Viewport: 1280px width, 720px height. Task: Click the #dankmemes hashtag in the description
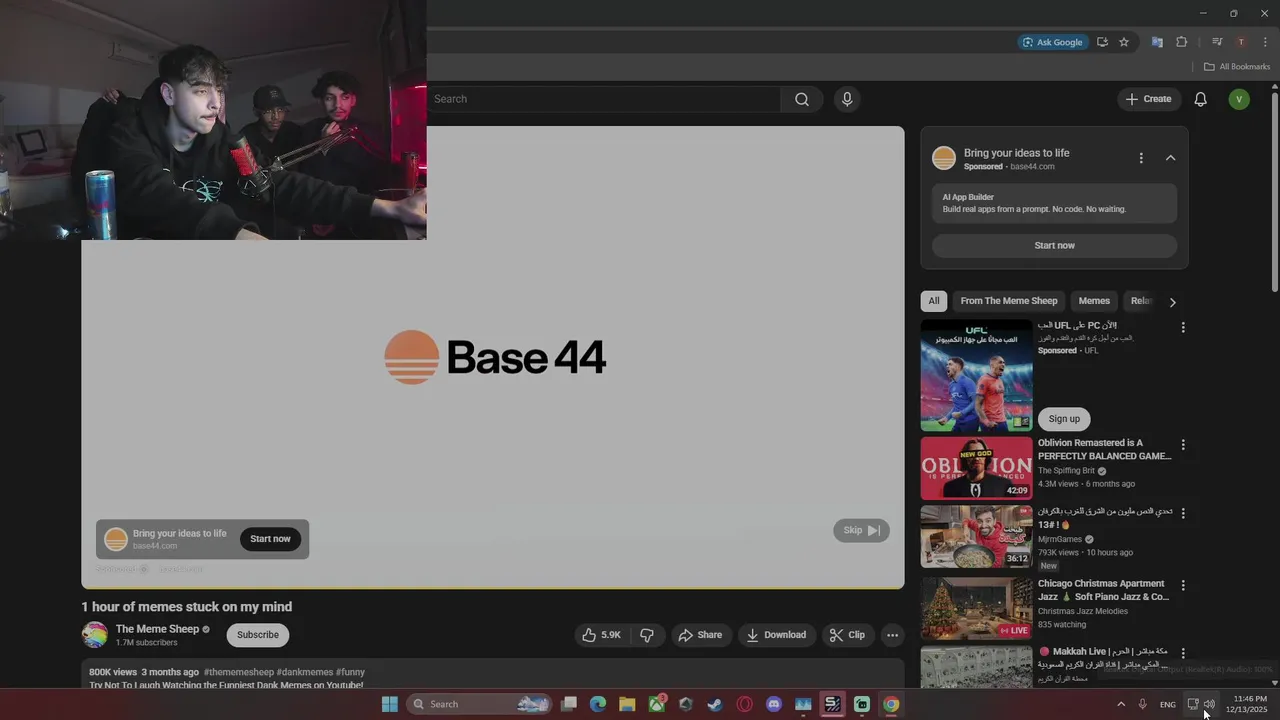pos(304,672)
